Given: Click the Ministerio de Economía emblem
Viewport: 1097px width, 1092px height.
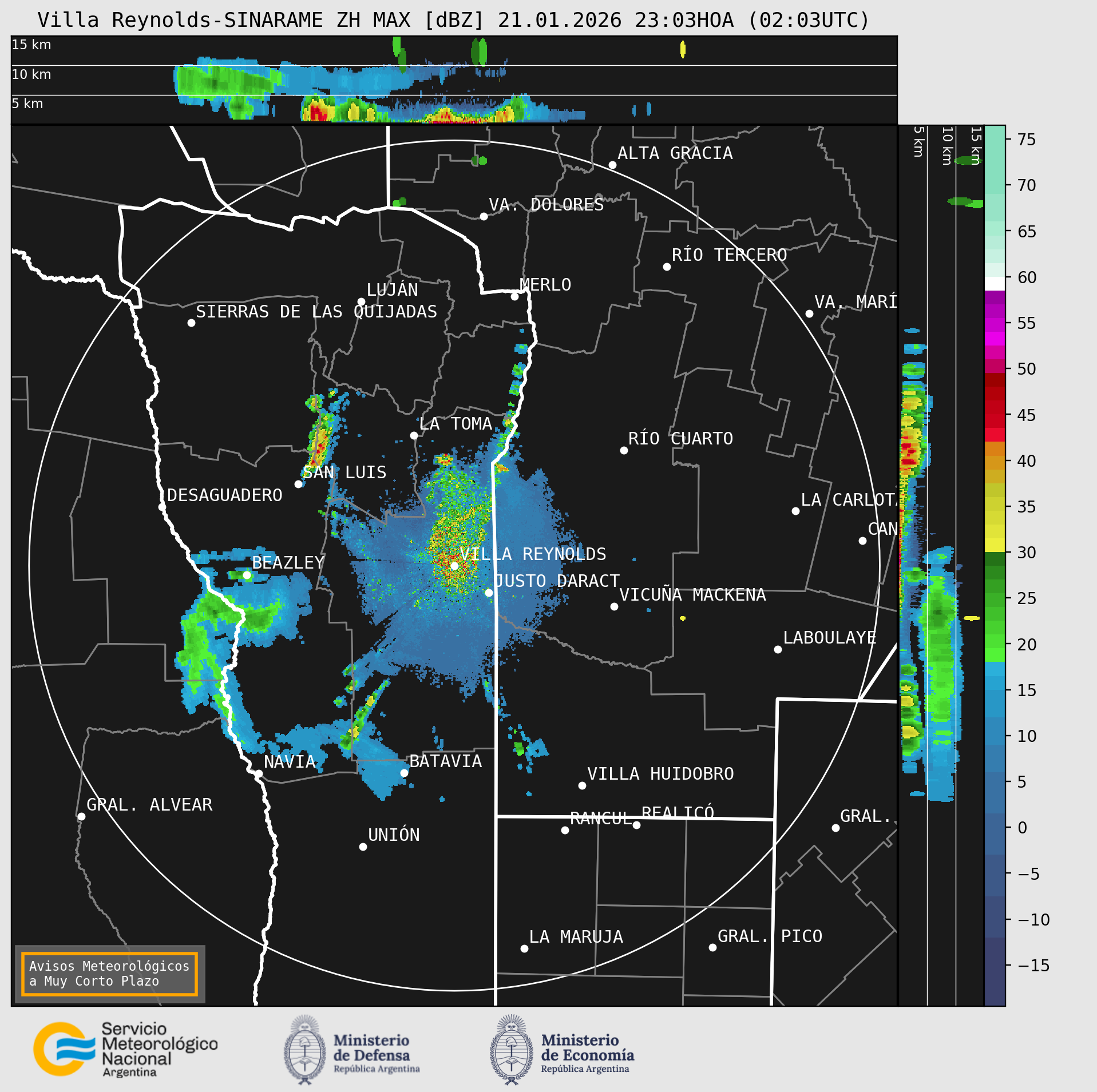Looking at the screenshot, I should (x=512, y=1050).
